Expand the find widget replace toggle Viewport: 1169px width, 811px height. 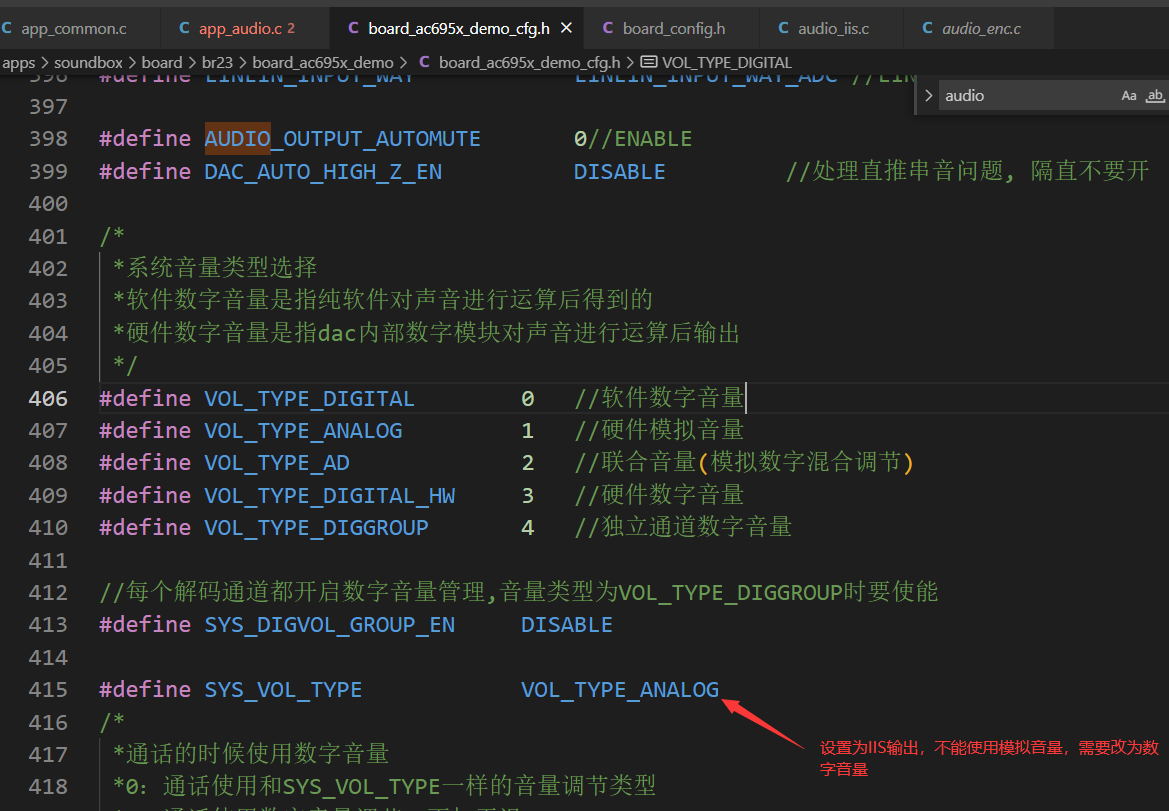928,95
